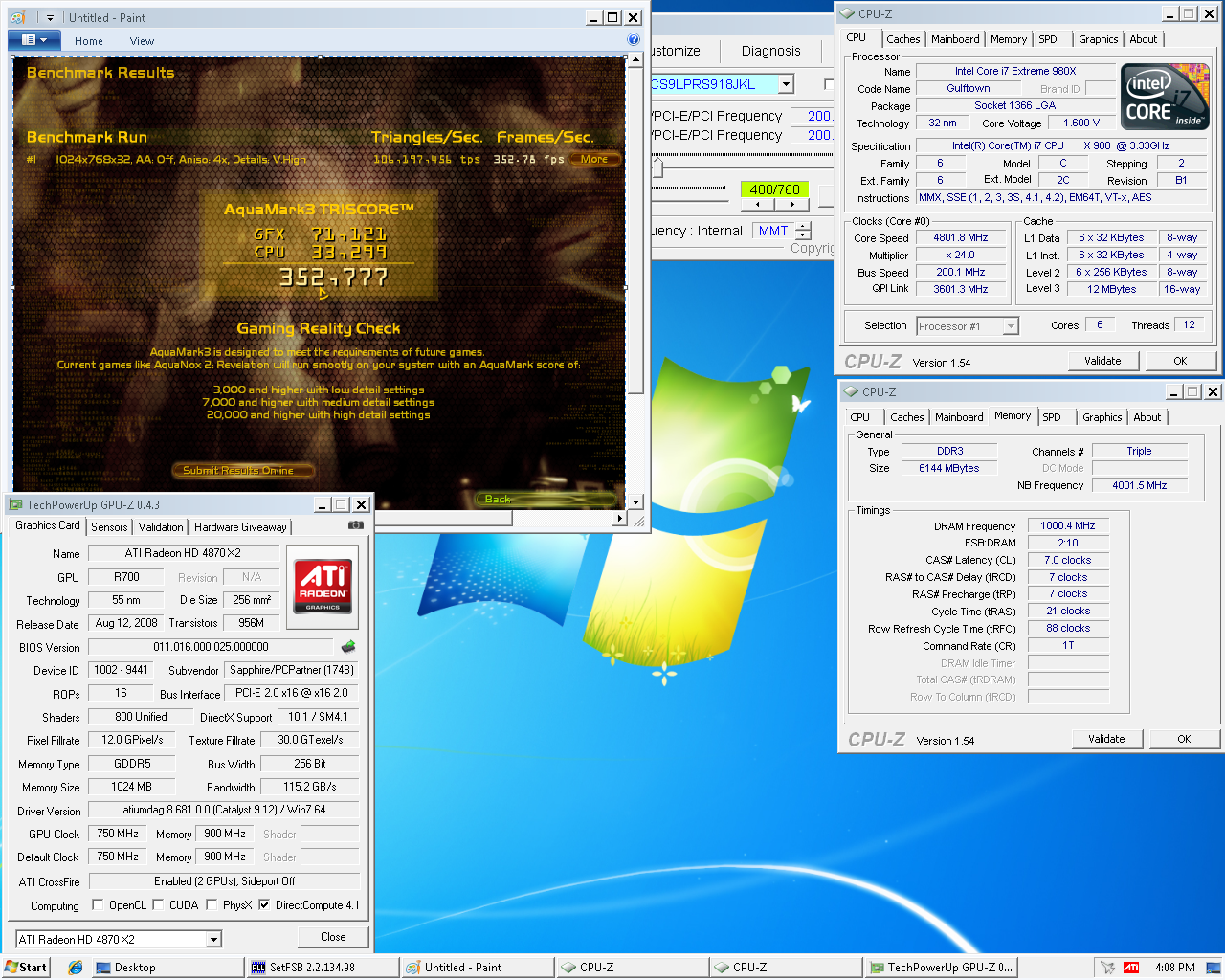This screenshot has height=980, width=1225.
Task: Click the right arrow under 400/760
Action: pyautogui.click(x=791, y=204)
